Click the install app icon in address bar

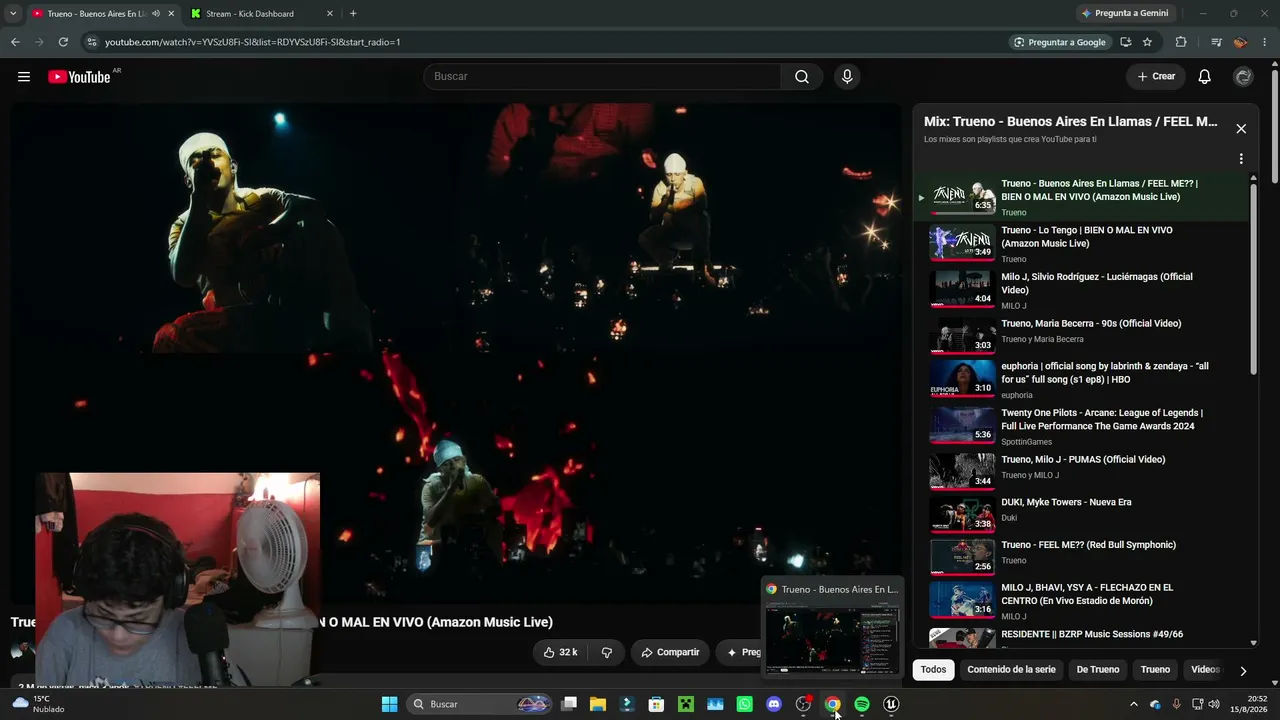1126,42
